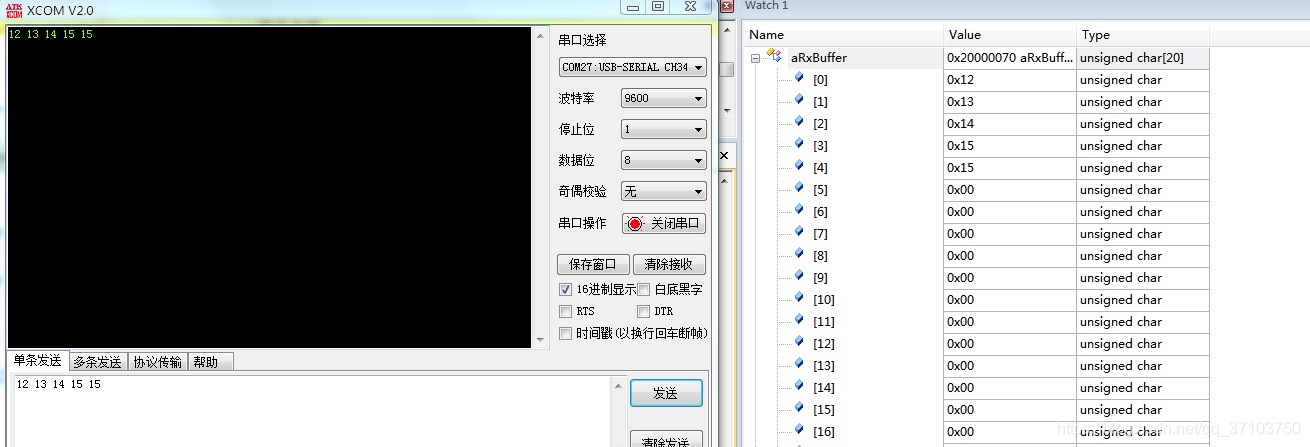Click the 关闭串口 close port button

664,223
